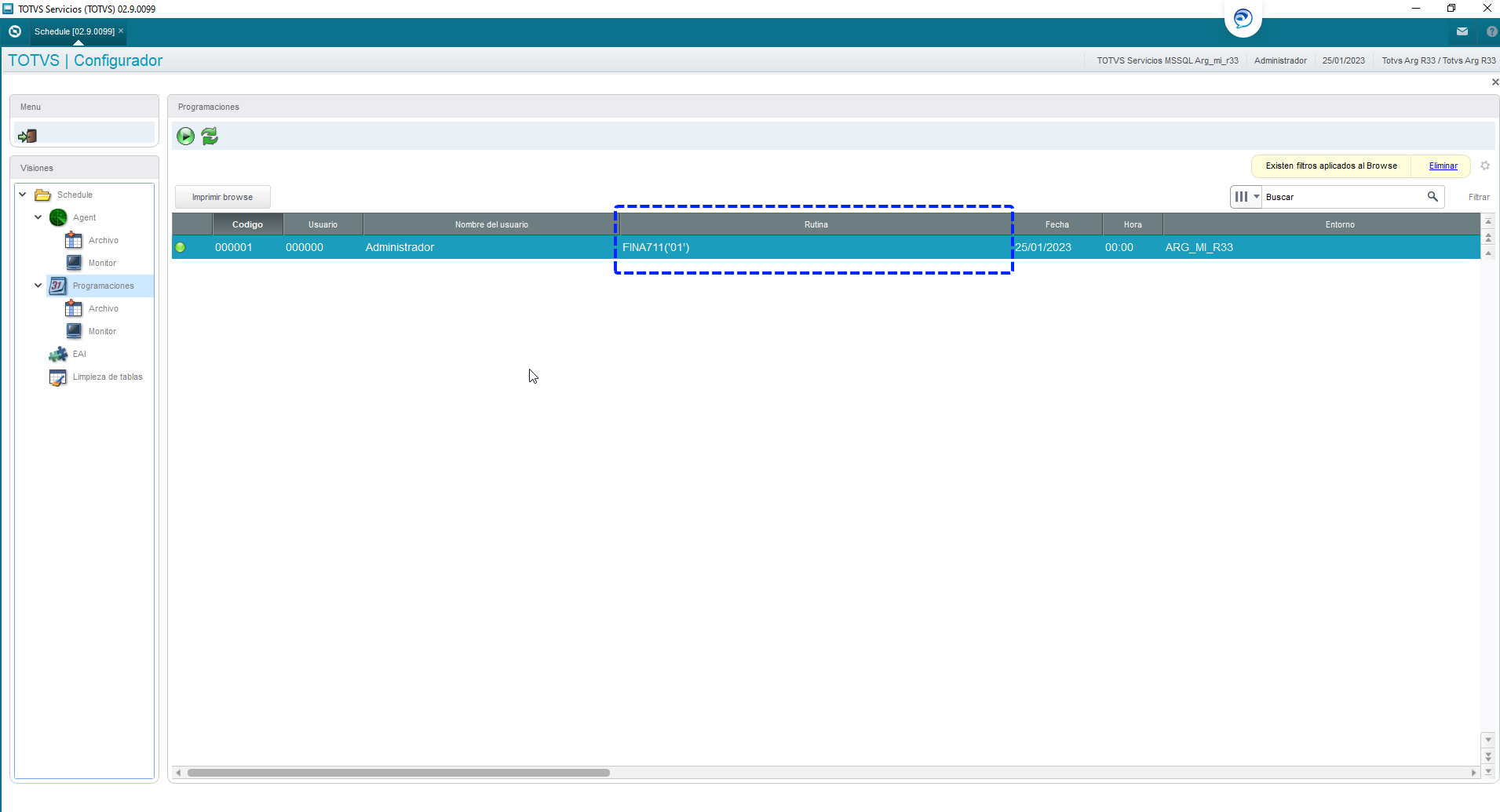
Task: Select Administrador cell in table row
Action: [x=491, y=247]
